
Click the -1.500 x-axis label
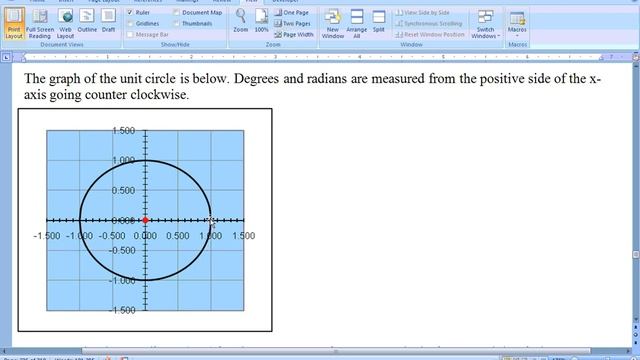[47, 236]
